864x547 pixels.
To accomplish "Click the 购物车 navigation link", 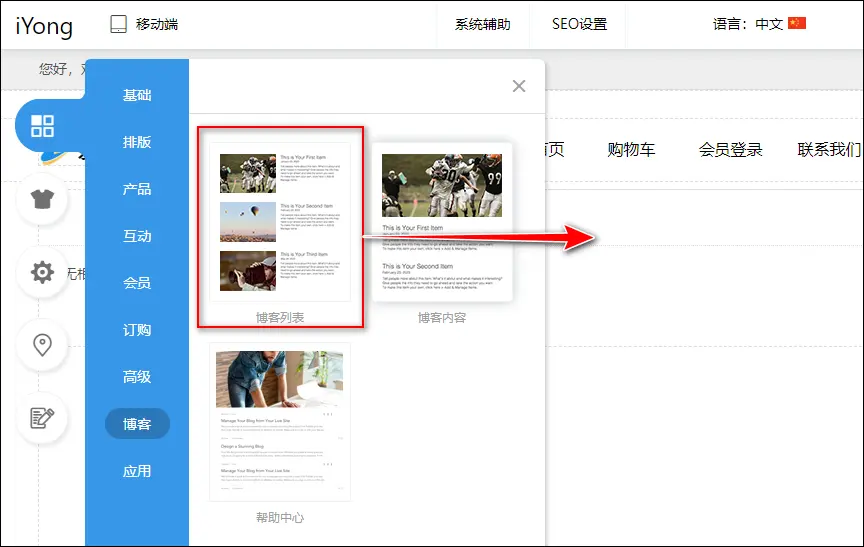I will [x=631, y=150].
